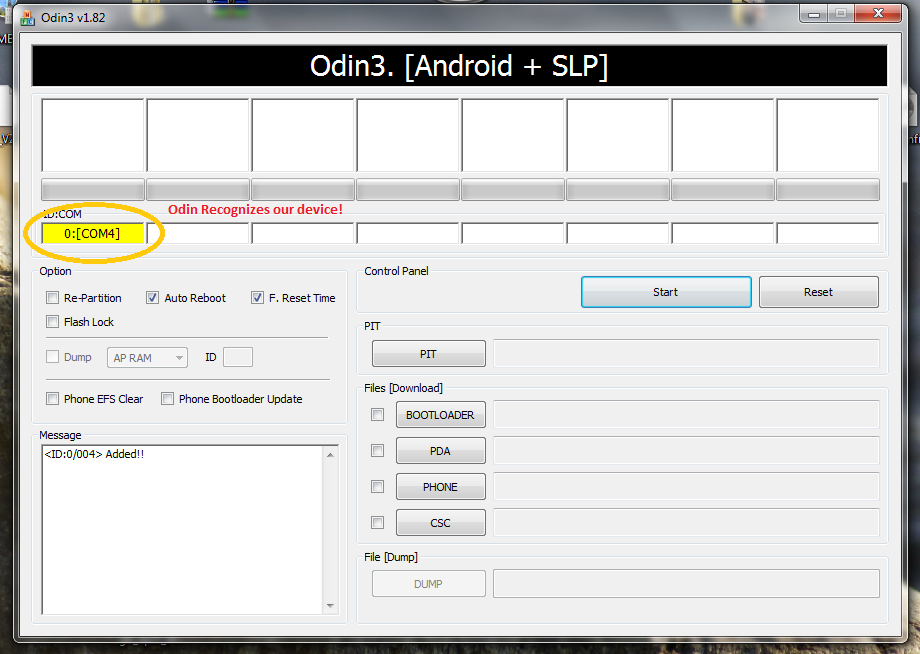The width and height of the screenshot is (920, 654).
Task: Click Message log scrollbar up arrow
Action: [x=330, y=455]
